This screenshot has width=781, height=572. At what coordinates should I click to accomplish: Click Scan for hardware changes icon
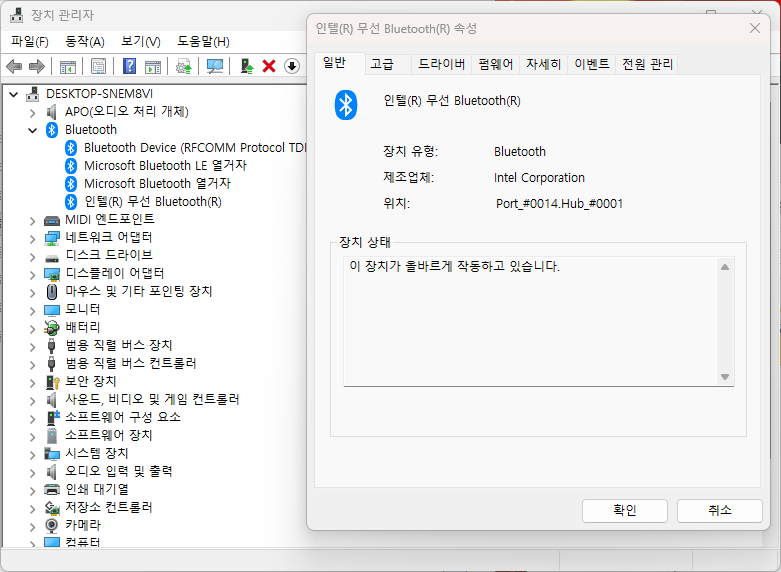[215, 66]
